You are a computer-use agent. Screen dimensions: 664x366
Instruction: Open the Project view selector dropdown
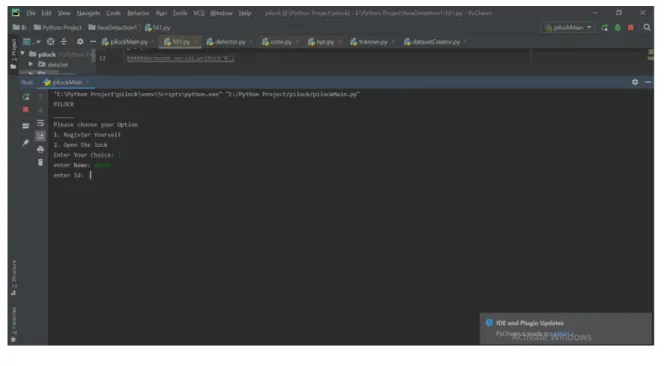tap(31, 42)
